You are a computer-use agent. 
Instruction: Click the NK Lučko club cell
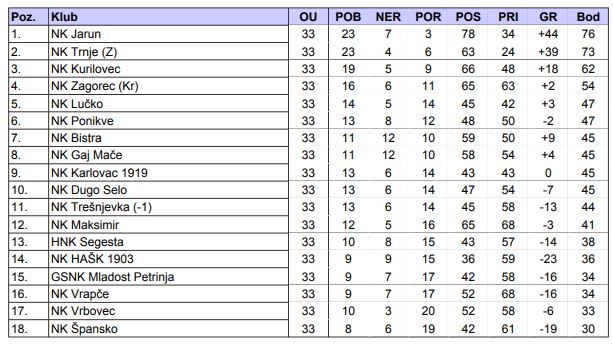[x=168, y=104]
